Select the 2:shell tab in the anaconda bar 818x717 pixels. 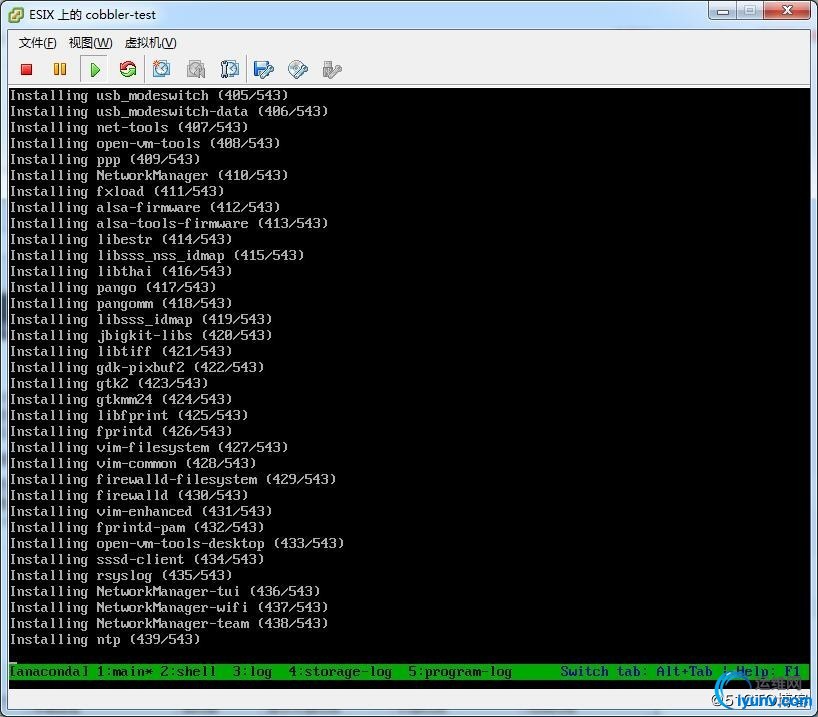coord(188,671)
